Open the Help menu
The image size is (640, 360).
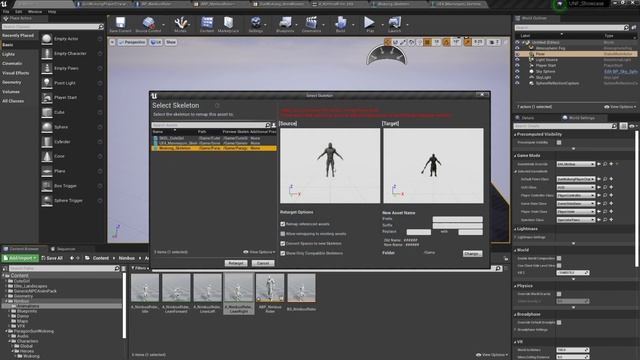click(52, 12)
